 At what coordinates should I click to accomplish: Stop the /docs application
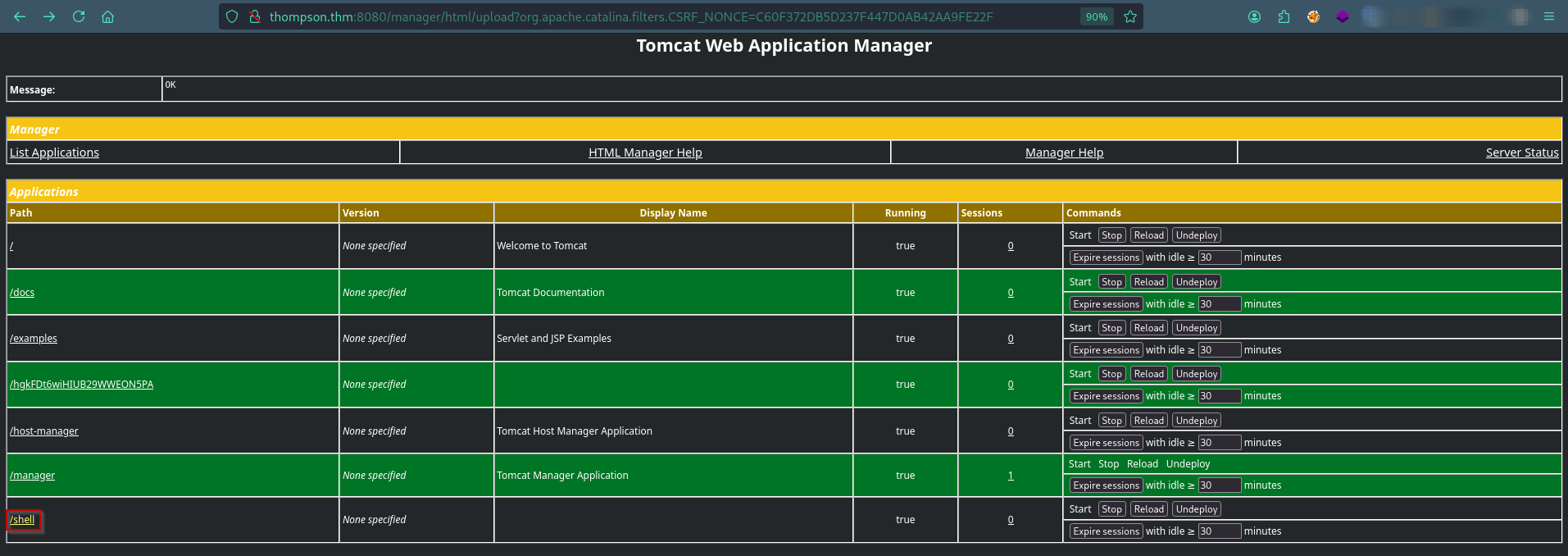click(1111, 282)
